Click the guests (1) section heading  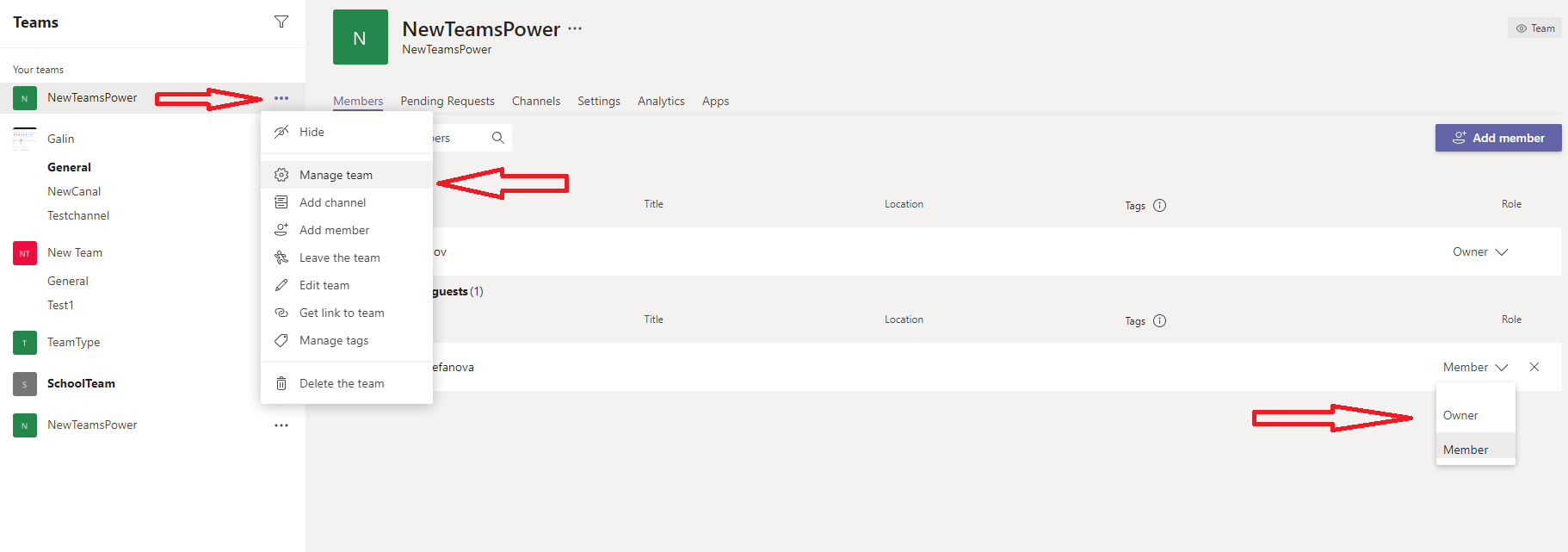pos(458,291)
